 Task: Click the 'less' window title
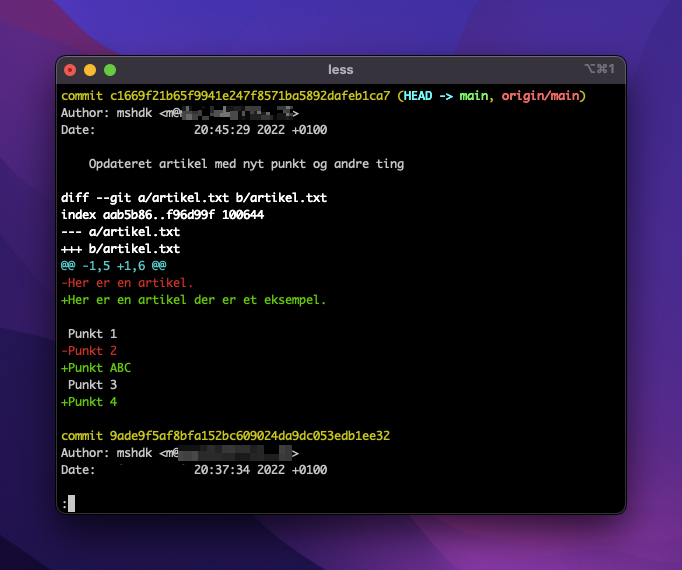341,70
